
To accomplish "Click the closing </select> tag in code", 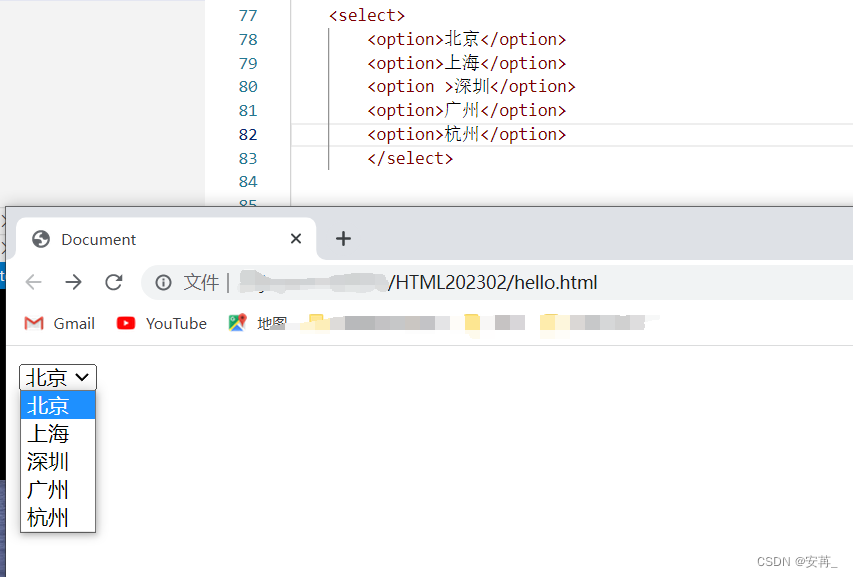I will (x=410, y=158).
